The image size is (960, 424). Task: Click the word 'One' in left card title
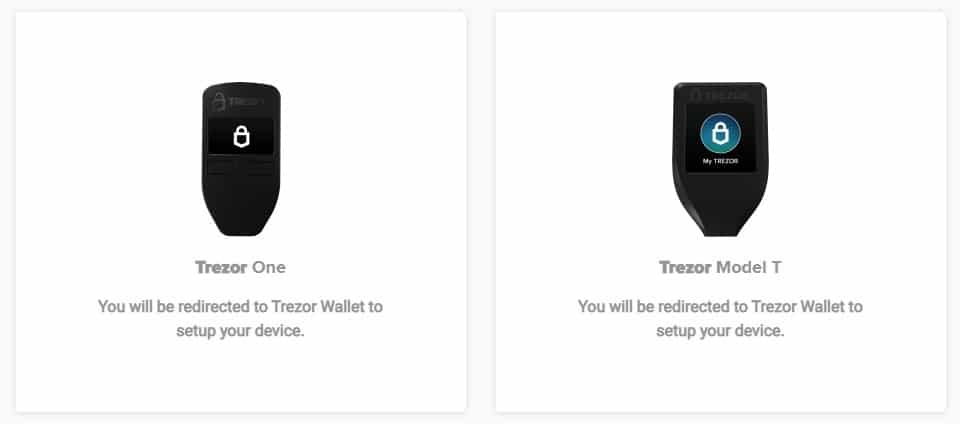(x=269, y=267)
